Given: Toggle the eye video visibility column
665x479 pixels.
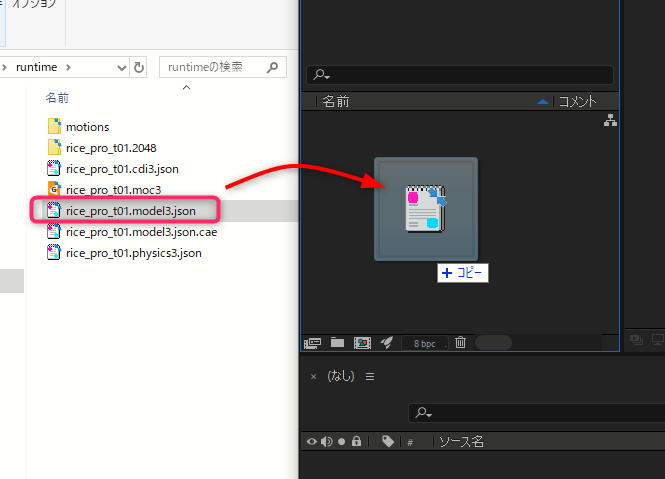Looking at the screenshot, I should (x=311, y=441).
